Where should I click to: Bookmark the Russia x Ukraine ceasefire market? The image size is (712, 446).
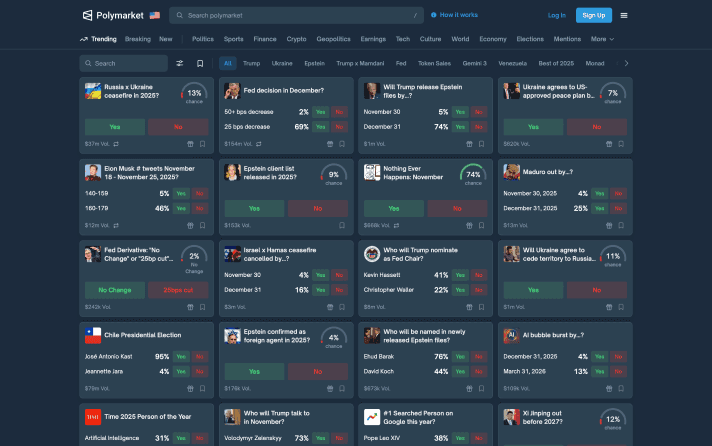pyautogui.click(x=203, y=144)
